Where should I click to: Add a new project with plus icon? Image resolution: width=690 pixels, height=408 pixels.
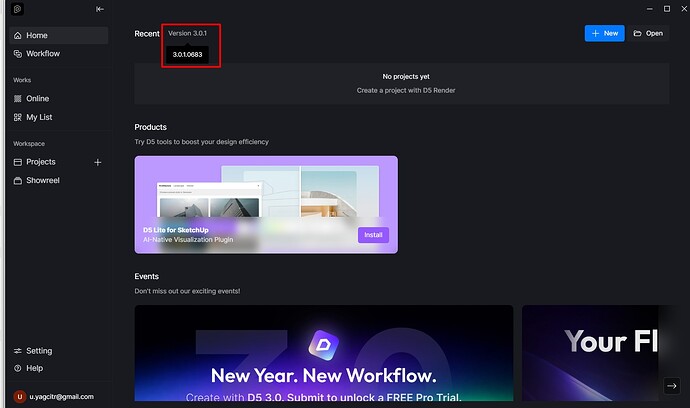(x=97, y=162)
